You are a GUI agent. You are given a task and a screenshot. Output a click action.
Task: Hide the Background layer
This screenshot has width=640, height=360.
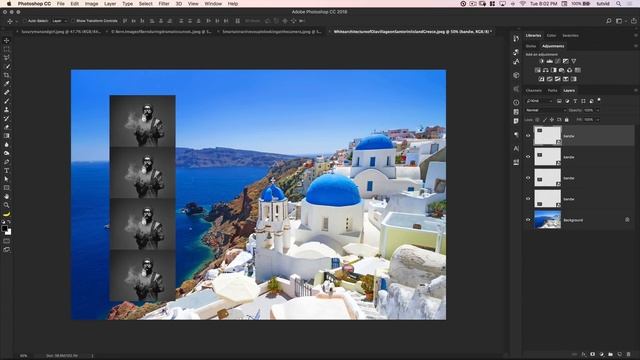(x=528, y=220)
